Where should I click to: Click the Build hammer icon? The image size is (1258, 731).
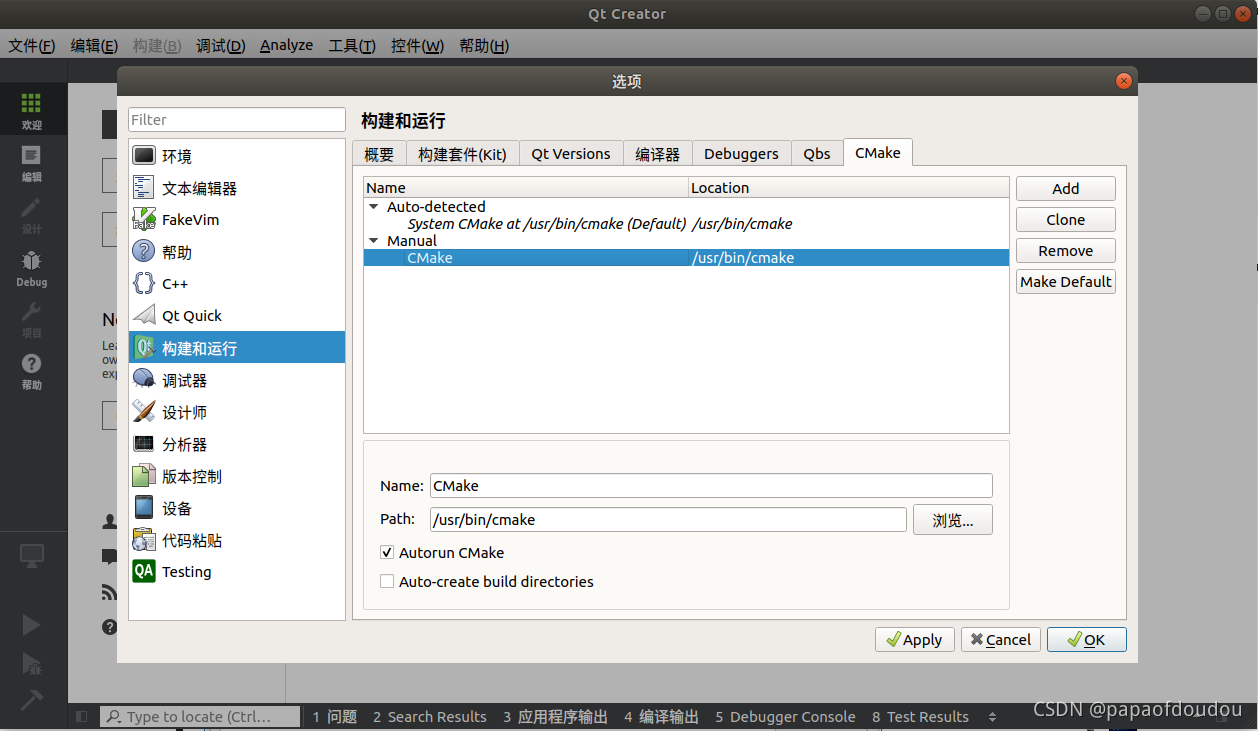coord(31,700)
